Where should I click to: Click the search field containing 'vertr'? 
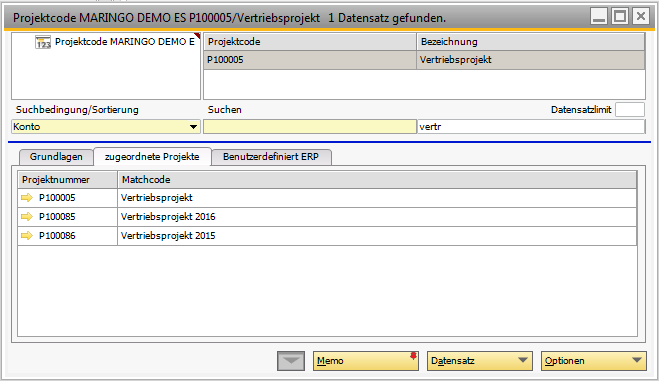531,126
